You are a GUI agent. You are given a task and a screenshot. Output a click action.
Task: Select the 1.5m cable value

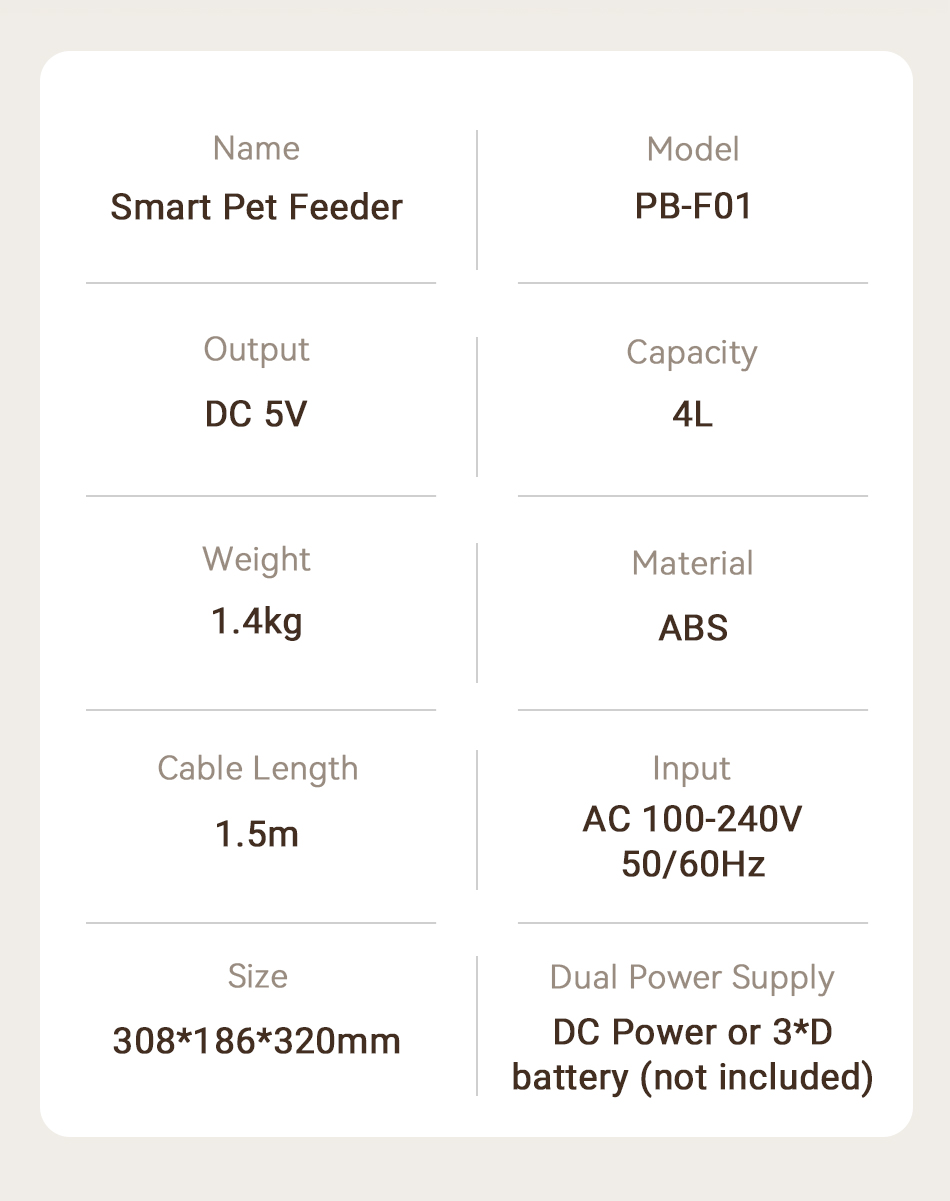tap(256, 833)
